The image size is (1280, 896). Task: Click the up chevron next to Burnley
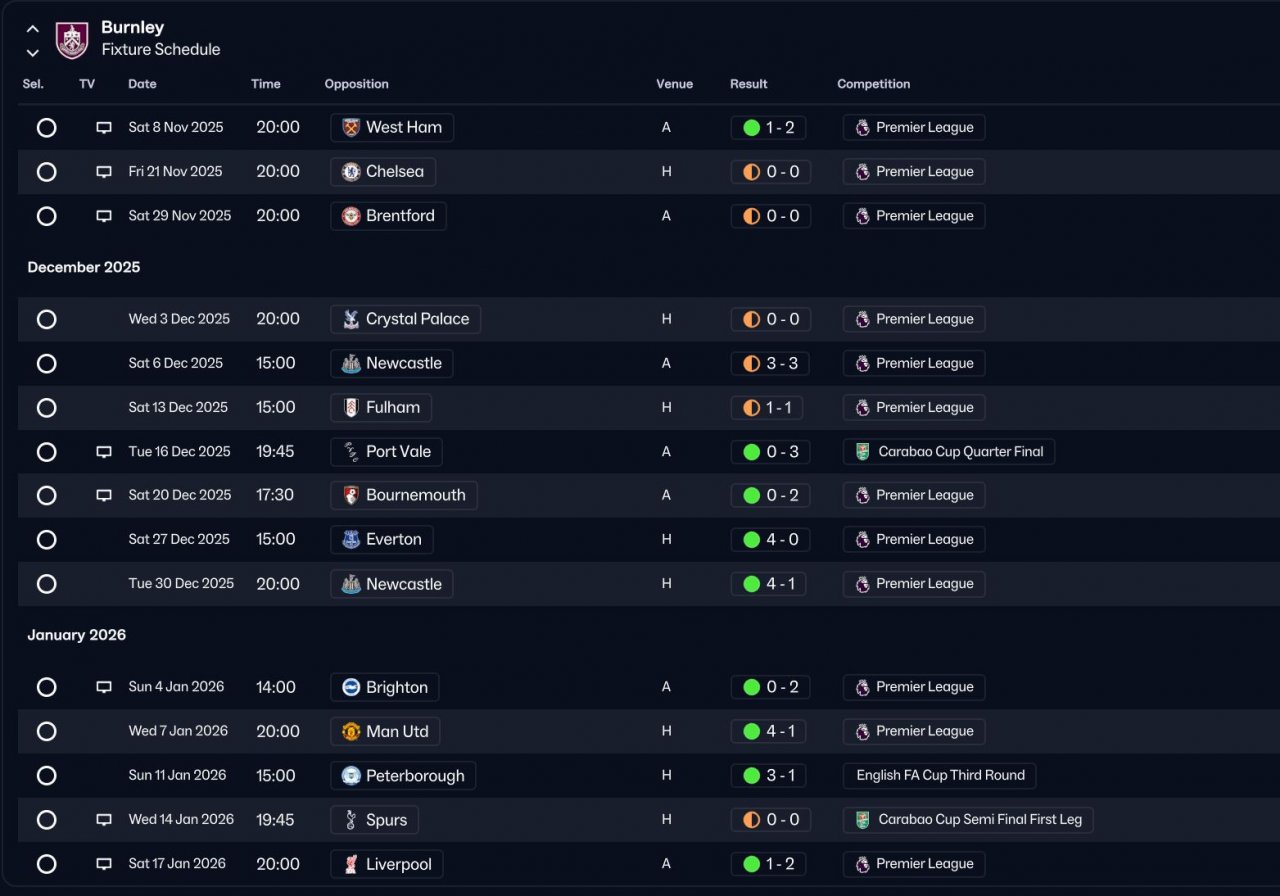(x=33, y=29)
